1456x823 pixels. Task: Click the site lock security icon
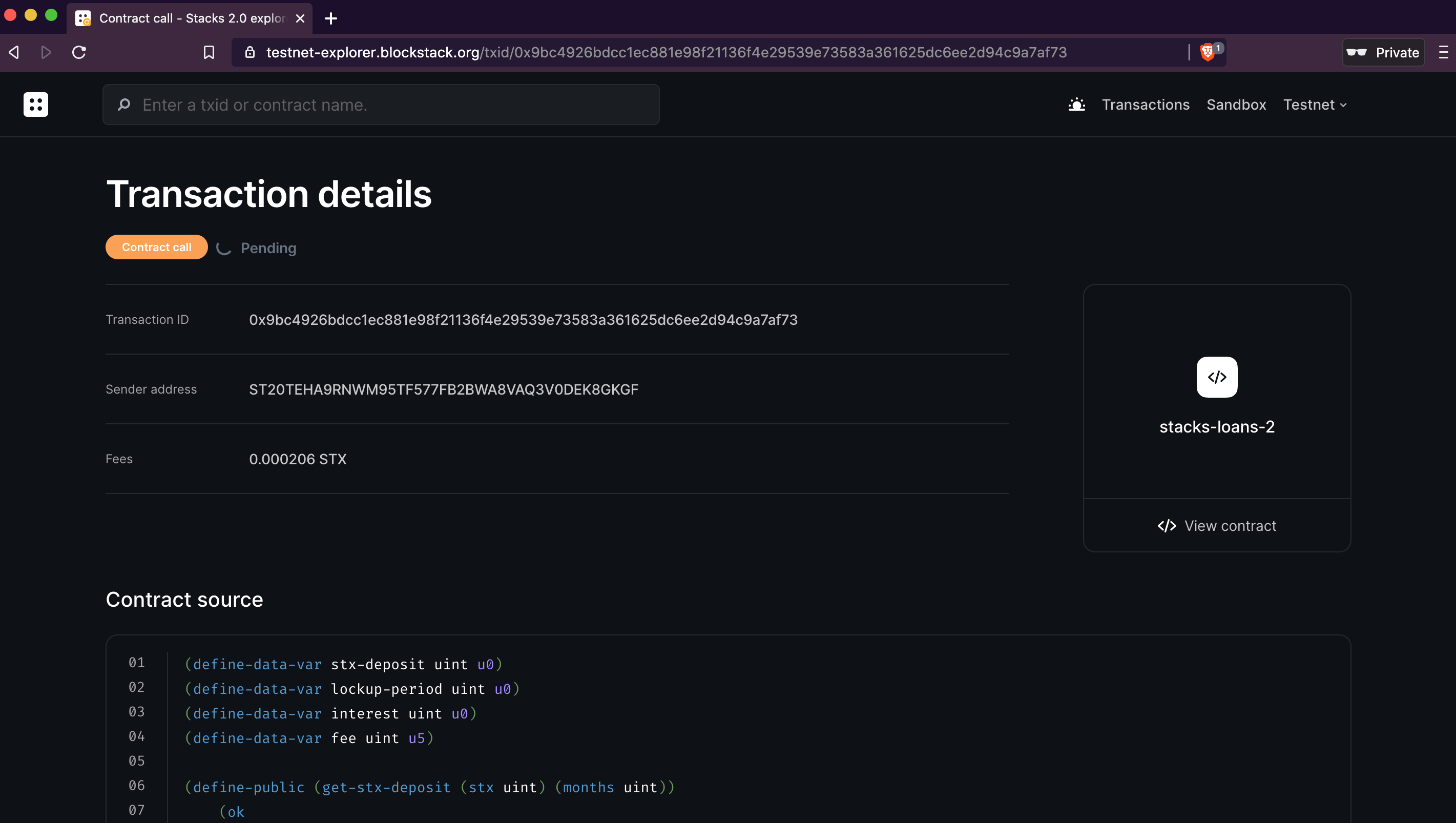pos(250,53)
